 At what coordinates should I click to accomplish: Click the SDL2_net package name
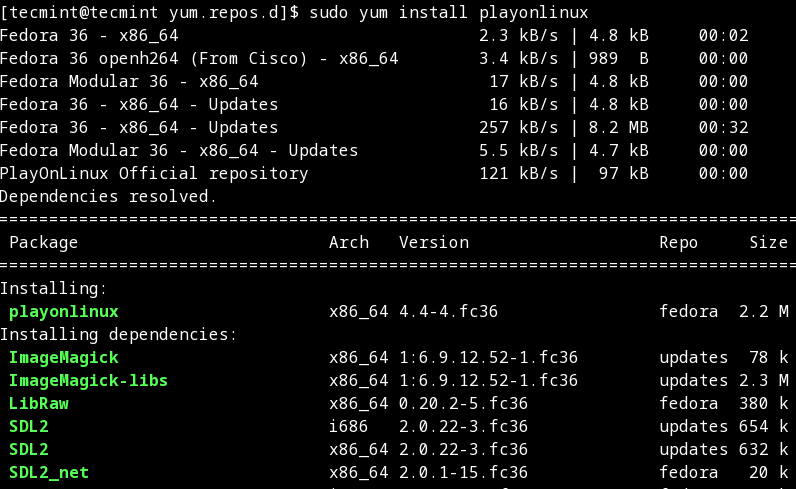(x=49, y=472)
